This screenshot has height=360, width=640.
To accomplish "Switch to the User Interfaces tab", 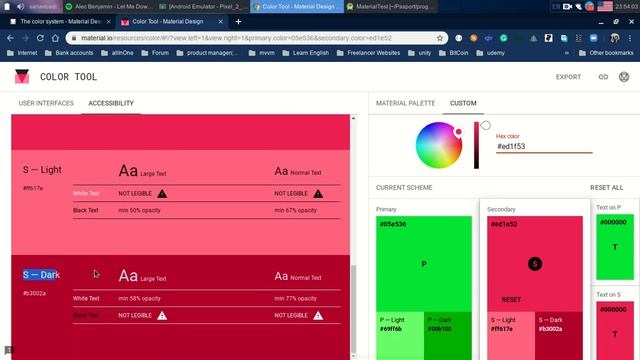I will [x=46, y=103].
